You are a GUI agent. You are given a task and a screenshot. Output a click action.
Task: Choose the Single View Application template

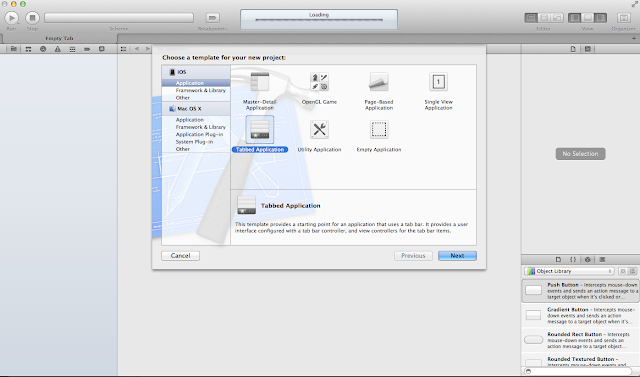click(438, 91)
